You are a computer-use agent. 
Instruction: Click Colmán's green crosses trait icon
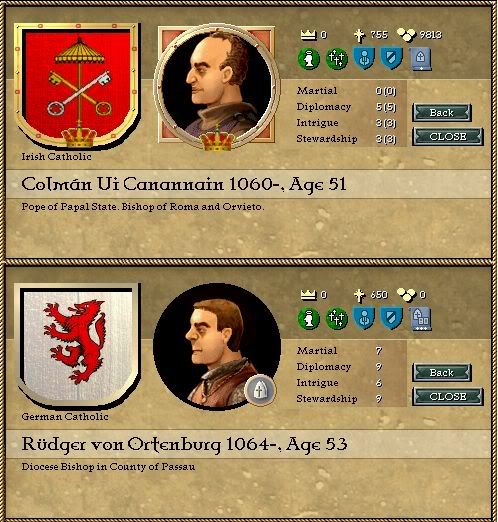click(337, 59)
